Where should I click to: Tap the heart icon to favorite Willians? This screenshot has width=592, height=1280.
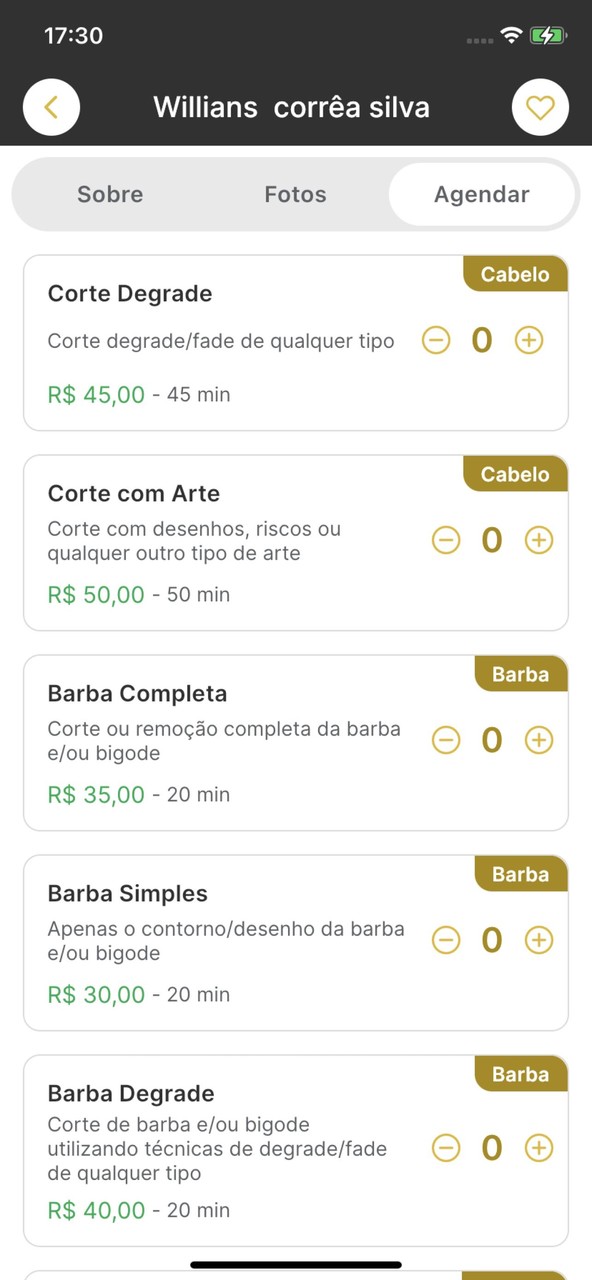coord(540,107)
